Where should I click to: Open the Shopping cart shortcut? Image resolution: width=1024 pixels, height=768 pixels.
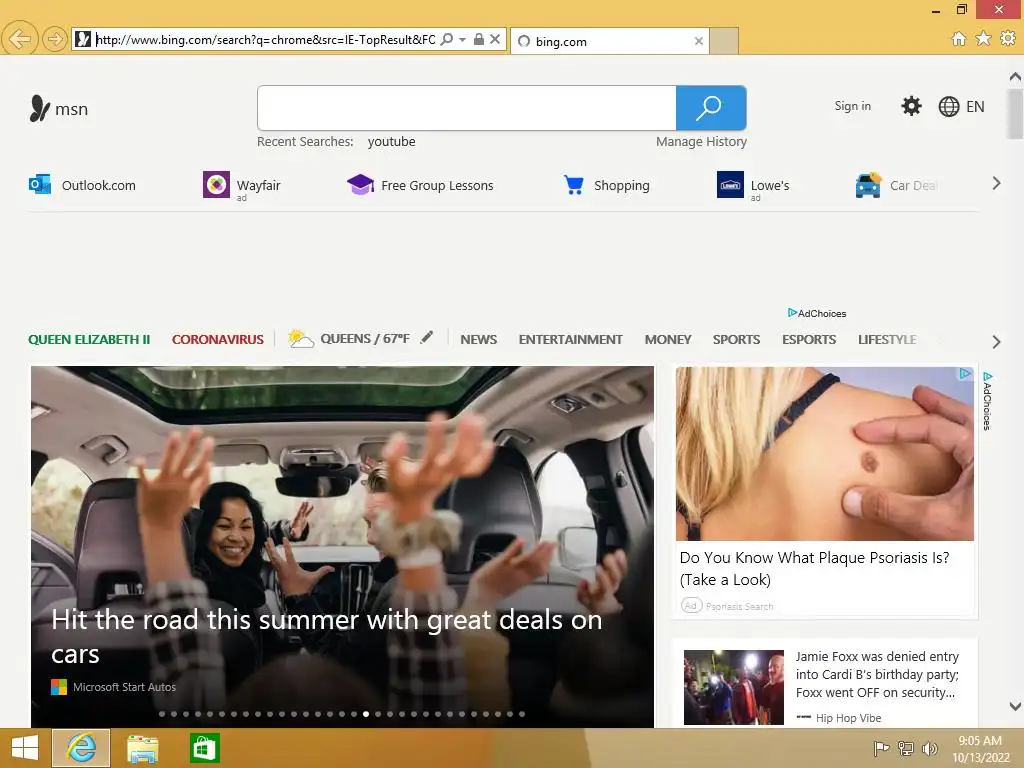tap(607, 185)
